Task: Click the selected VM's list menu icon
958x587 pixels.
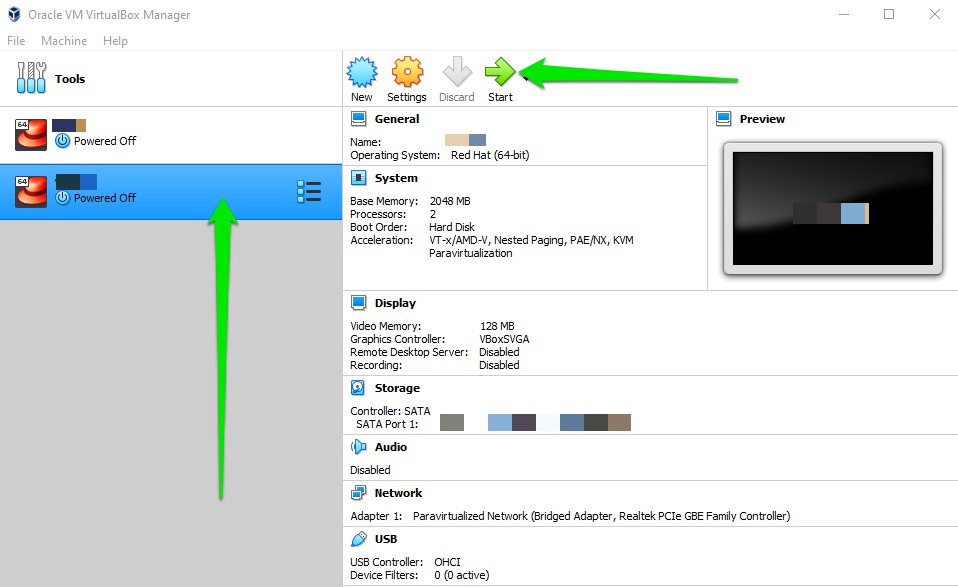Action: (309, 192)
